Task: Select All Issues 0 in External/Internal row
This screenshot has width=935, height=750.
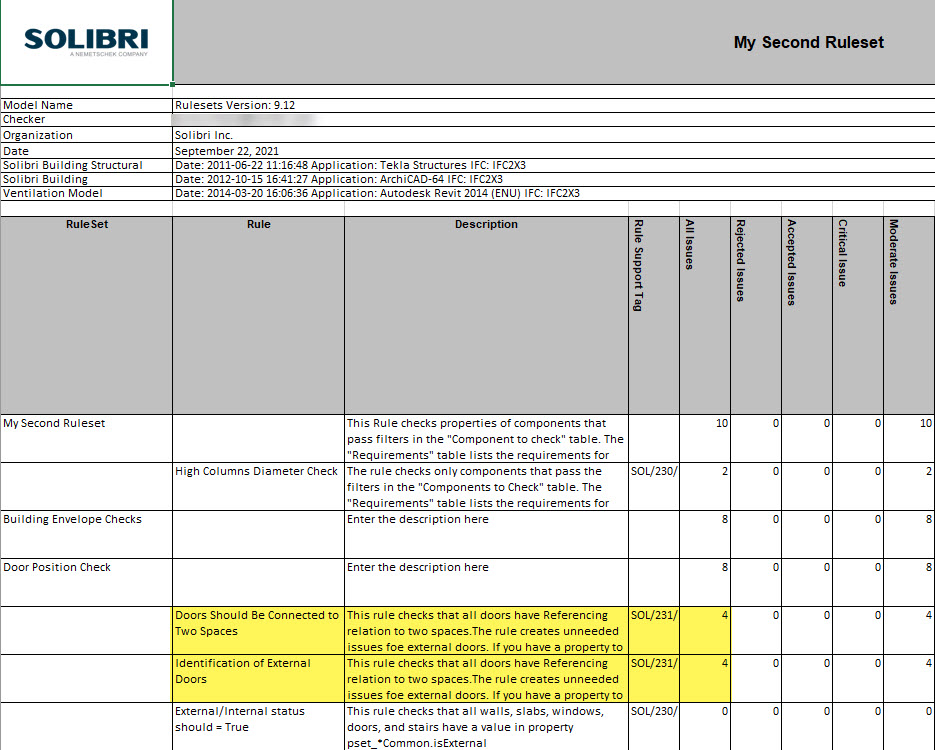Action: (x=705, y=727)
